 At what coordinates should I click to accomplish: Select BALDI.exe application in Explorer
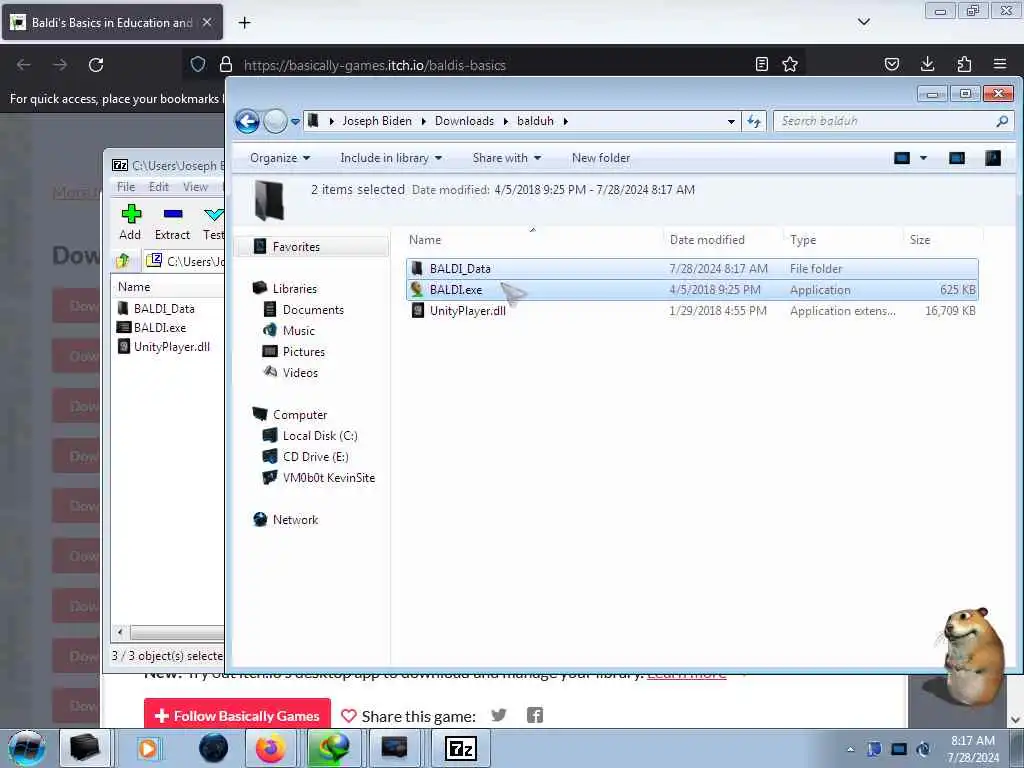click(692, 290)
